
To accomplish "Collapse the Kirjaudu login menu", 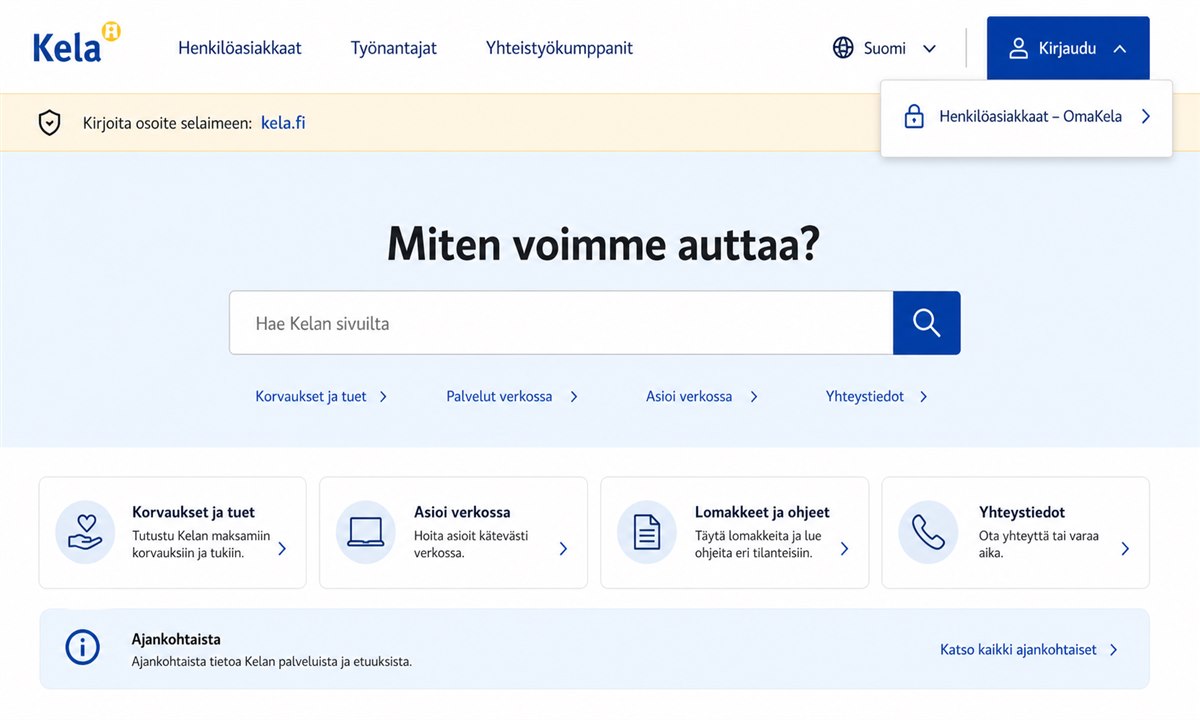I will (1068, 48).
